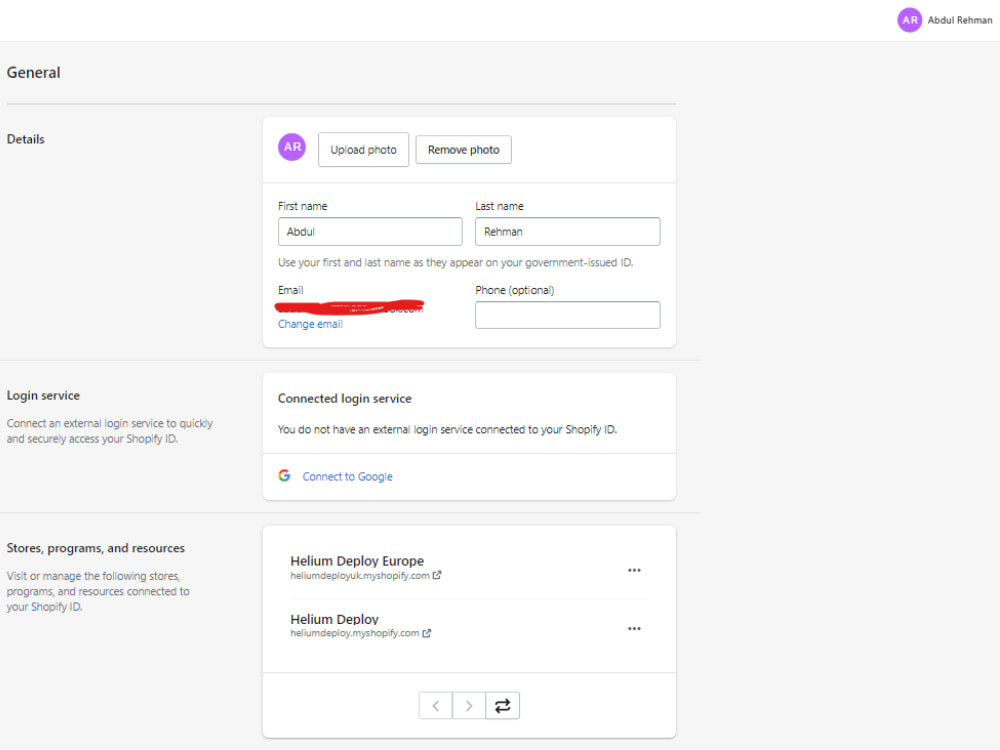The height and width of the screenshot is (750, 1000).
Task: Click the Stores, programs, and resources heading
Action: point(96,548)
